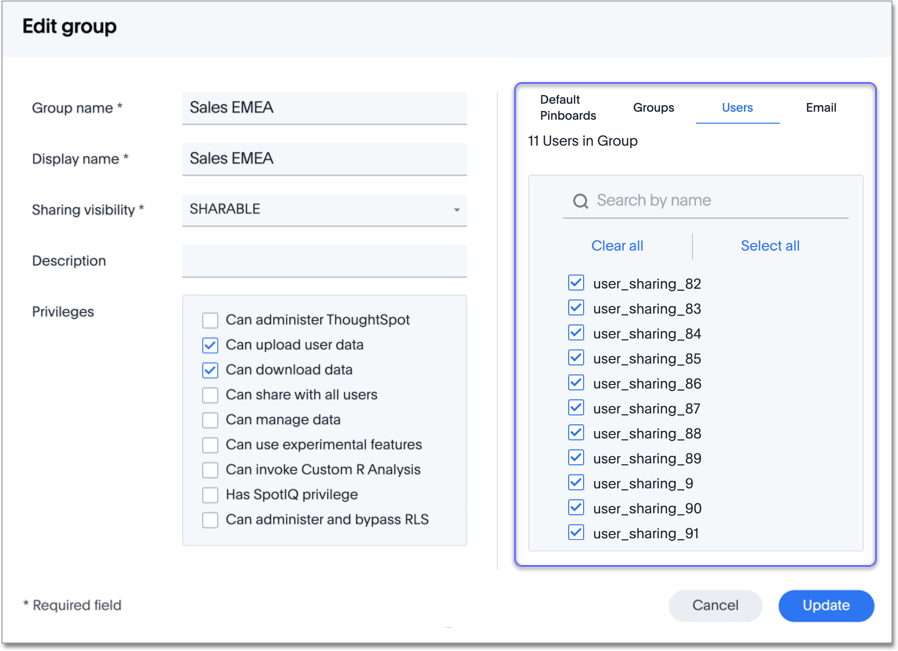This screenshot has width=898, height=651.
Task: Check Can share with all users
Action: (210, 395)
